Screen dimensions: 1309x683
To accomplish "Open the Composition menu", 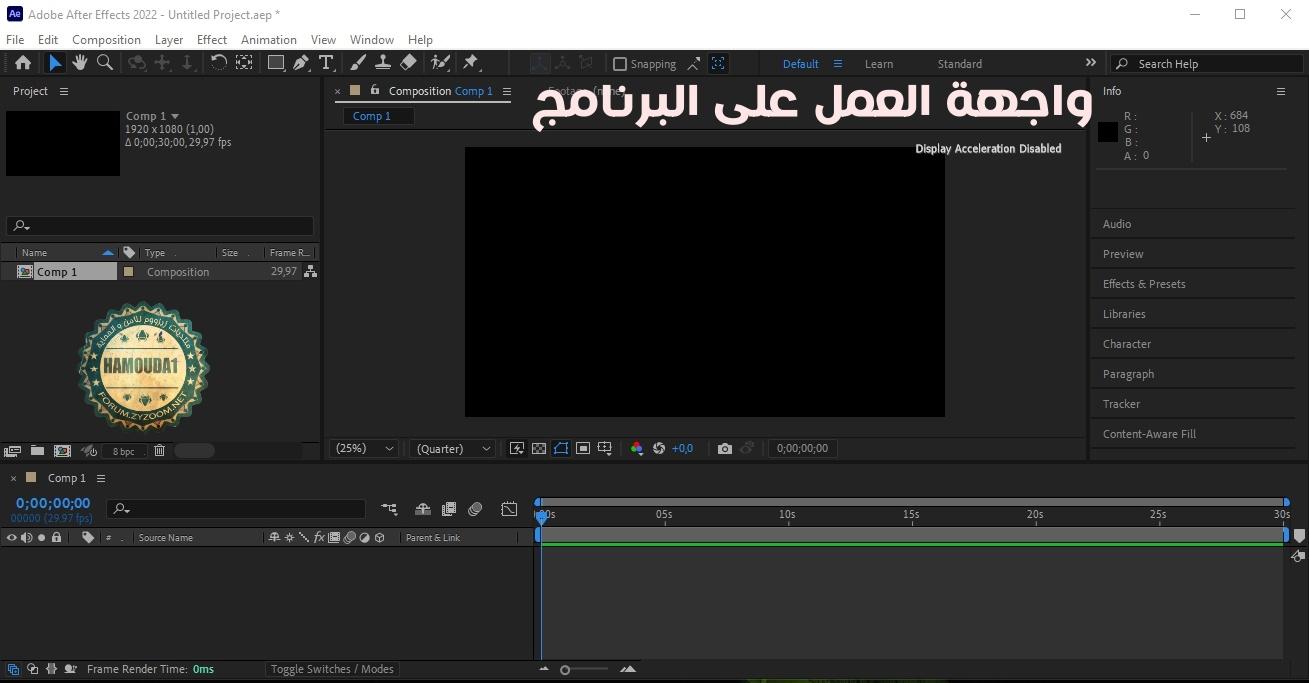I will click(x=106, y=39).
